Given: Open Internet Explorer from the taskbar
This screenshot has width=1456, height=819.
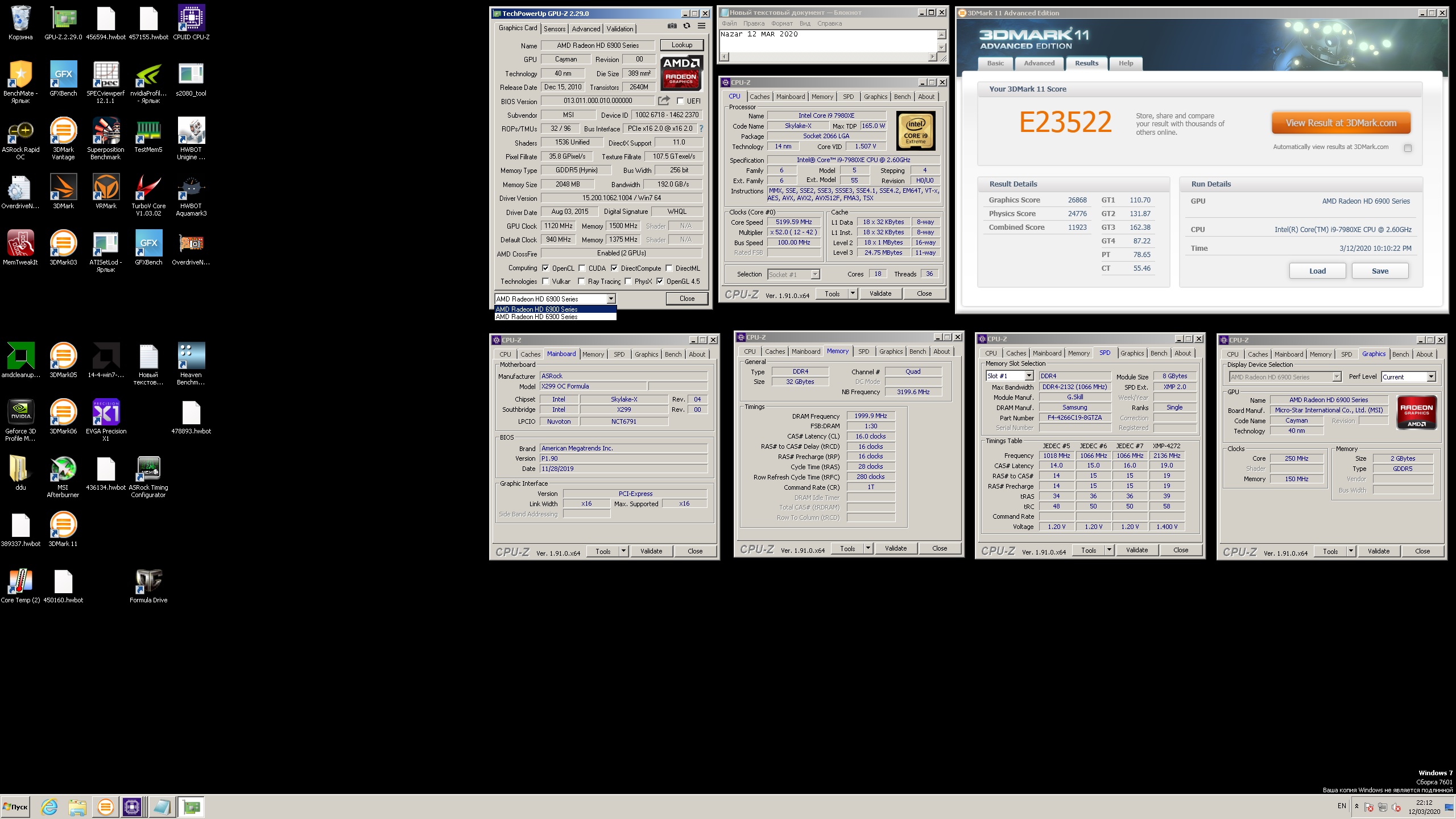Looking at the screenshot, I should [x=49, y=806].
